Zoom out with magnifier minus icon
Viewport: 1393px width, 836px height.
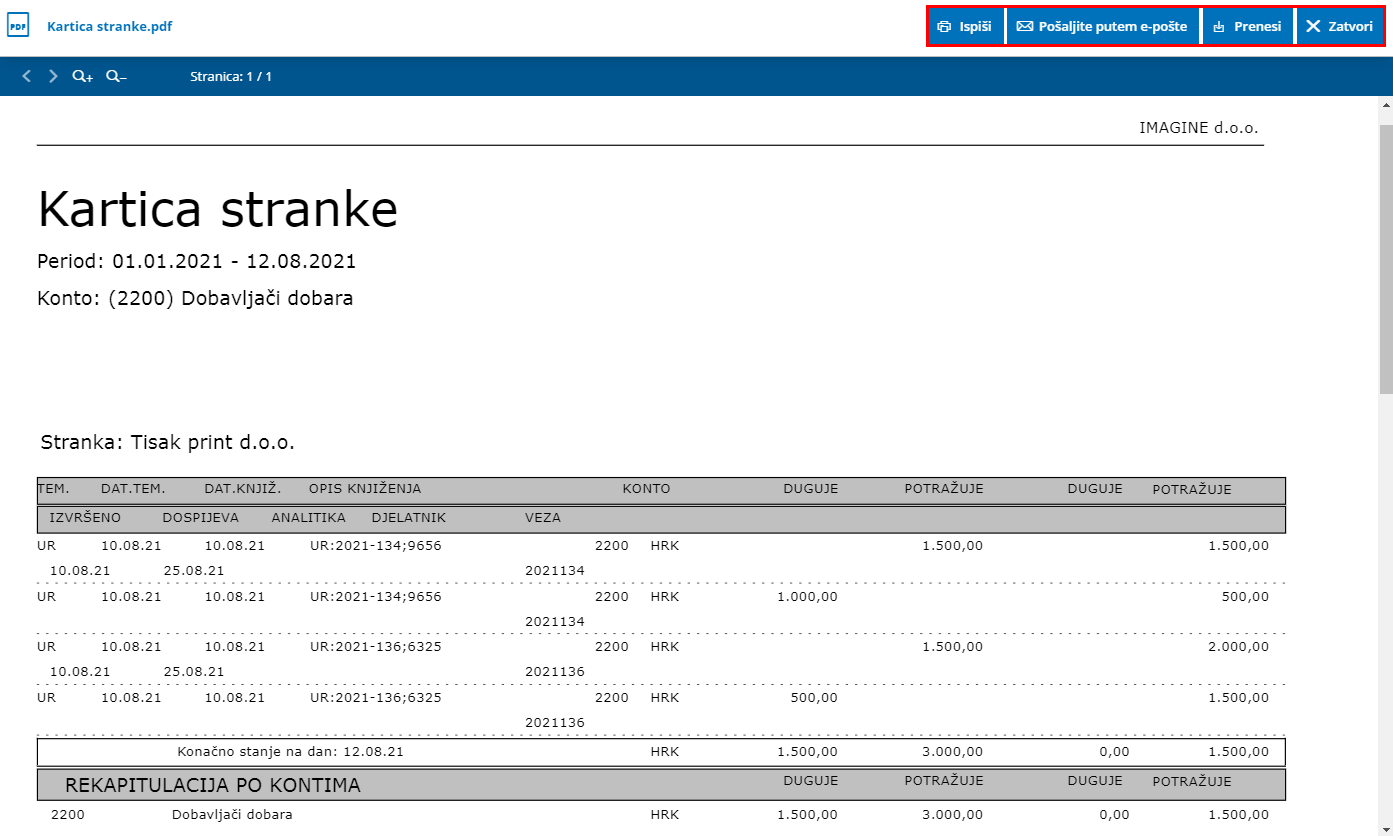coord(116,76)
